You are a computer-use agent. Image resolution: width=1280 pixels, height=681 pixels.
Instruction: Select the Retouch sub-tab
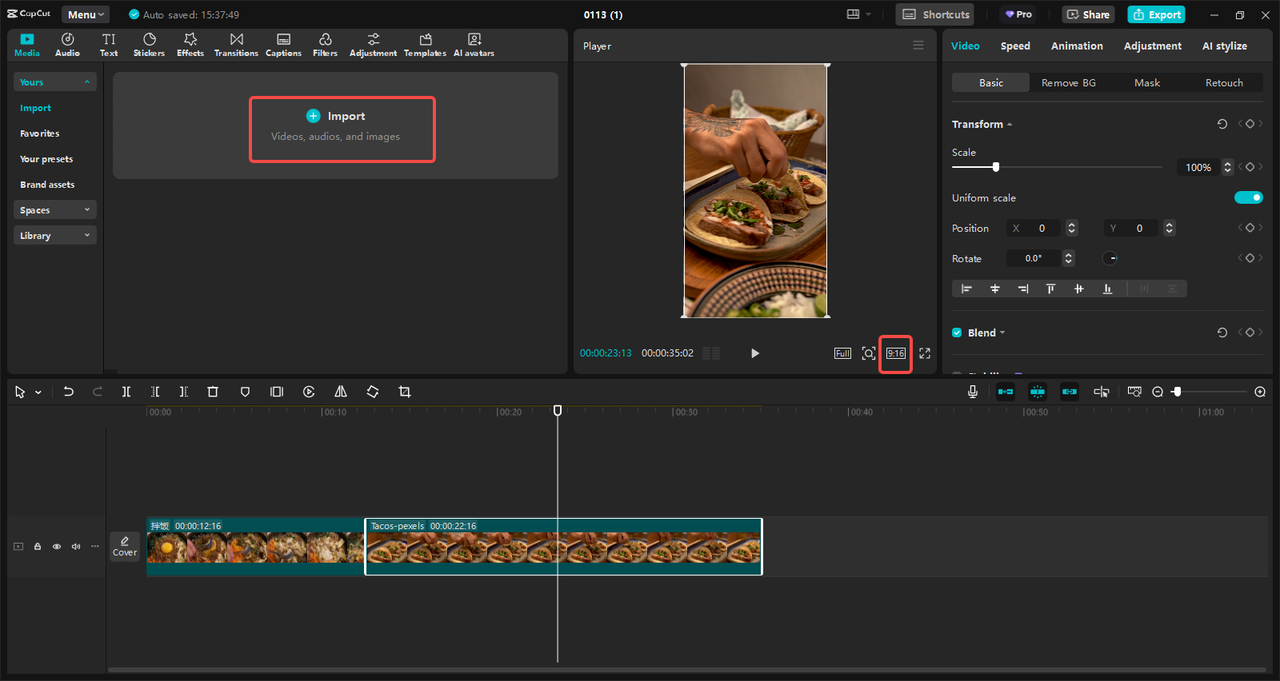pyautogui.click(x=1224, y=83)
